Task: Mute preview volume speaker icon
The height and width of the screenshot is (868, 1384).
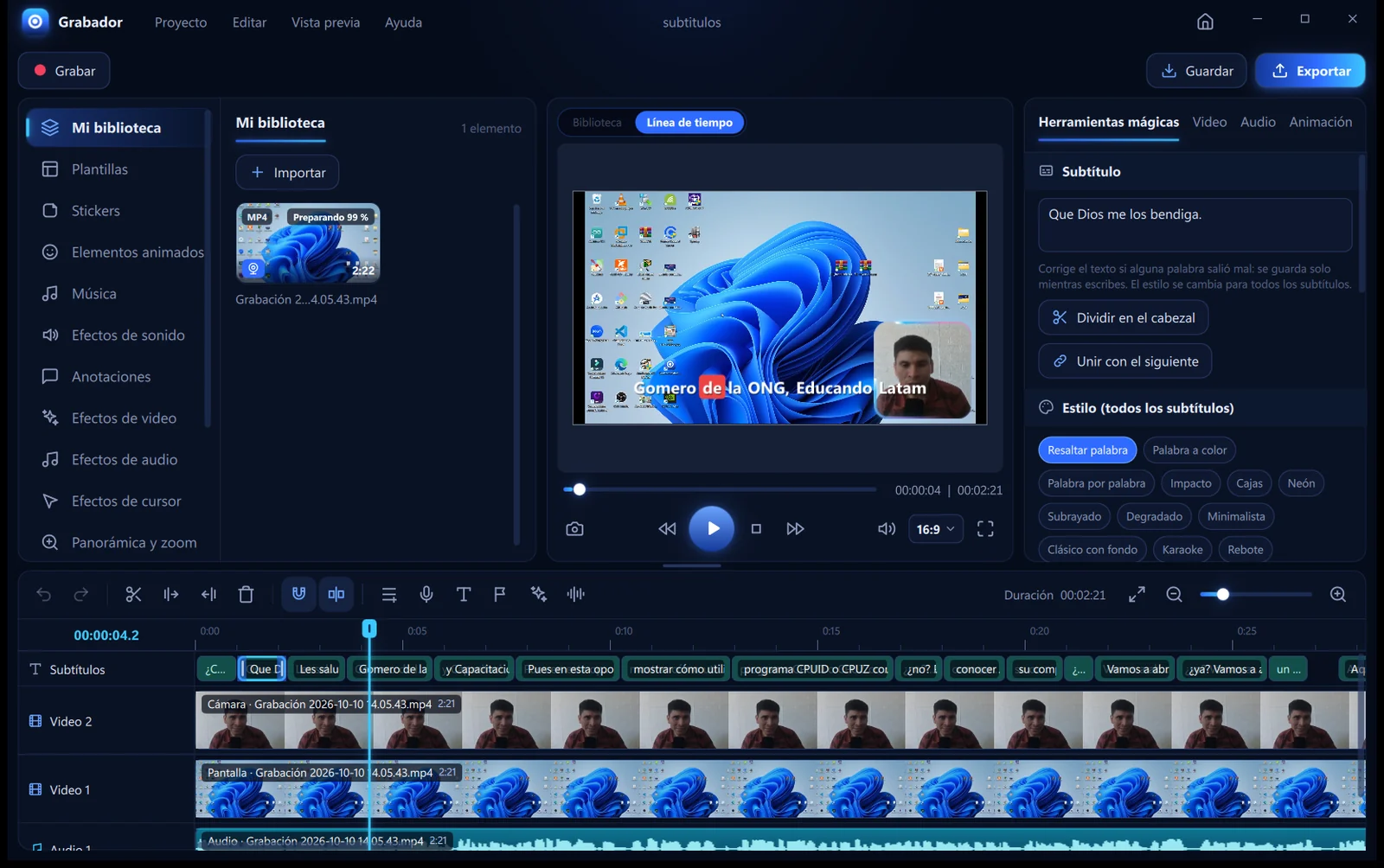Action: click(x=887, y=529)
